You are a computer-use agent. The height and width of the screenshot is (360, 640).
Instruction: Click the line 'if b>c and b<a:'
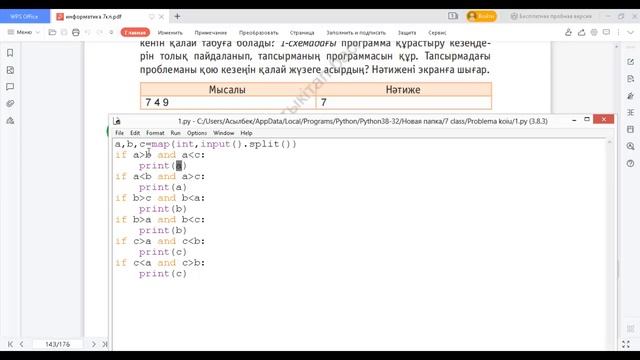coord(160,198)
